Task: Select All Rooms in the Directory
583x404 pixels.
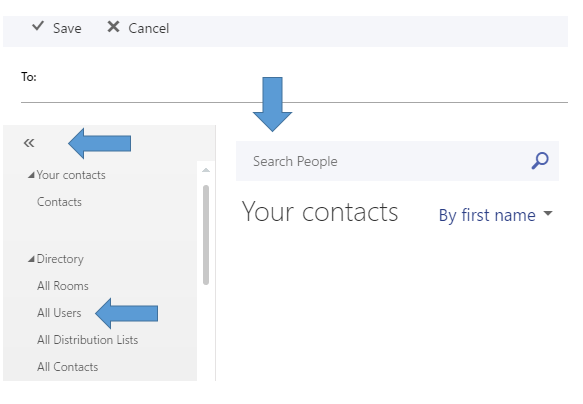Action: (x=63, y=286)
